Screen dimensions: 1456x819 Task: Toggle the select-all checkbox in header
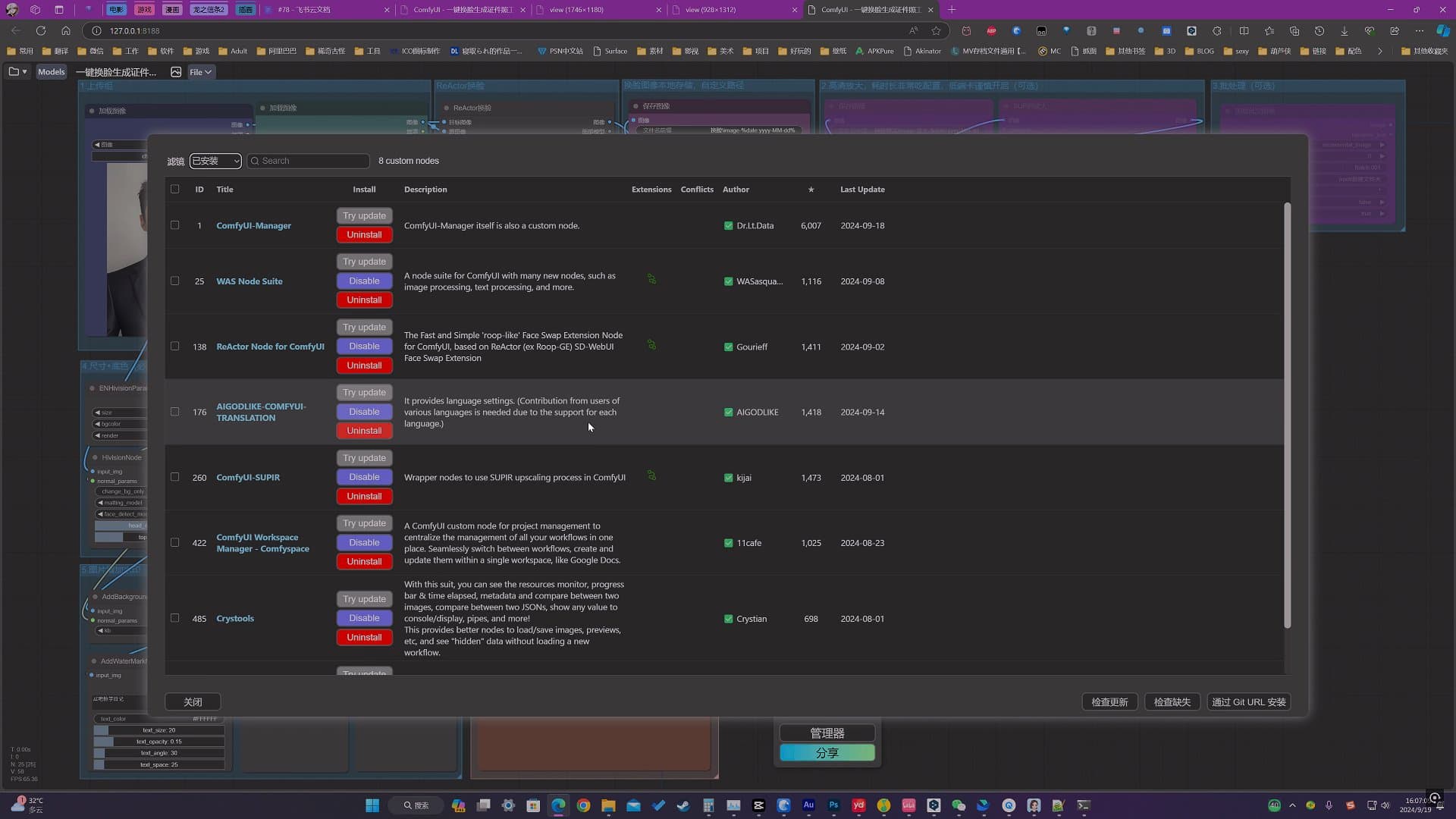point(175,189)
